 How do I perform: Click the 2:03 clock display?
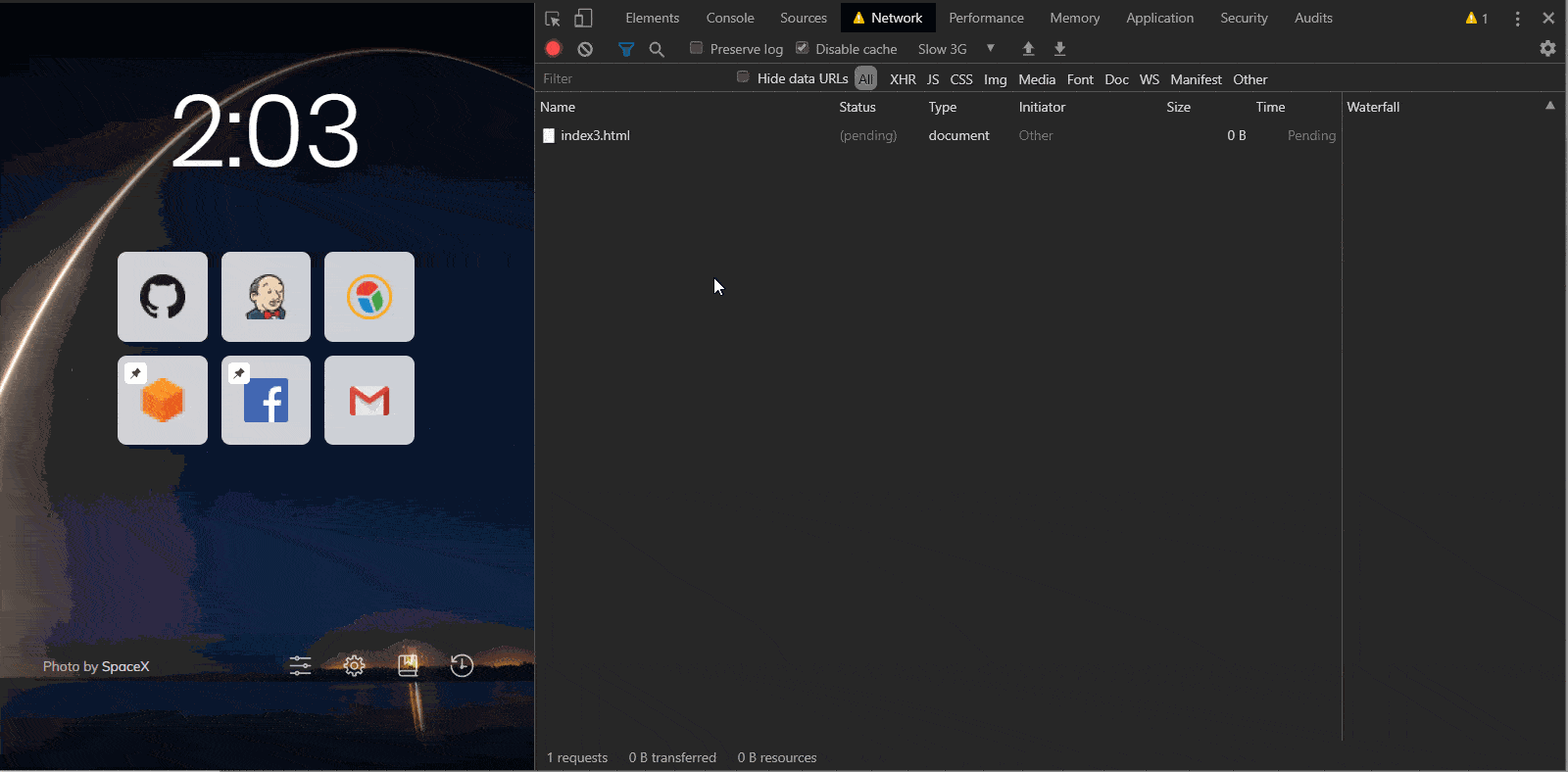click(266, 131)
